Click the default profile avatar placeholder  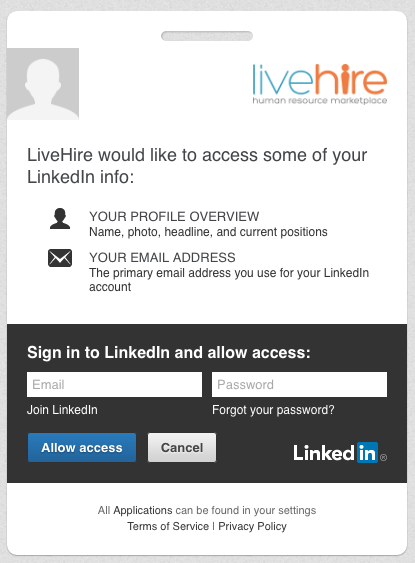click(x=43, y=84)
